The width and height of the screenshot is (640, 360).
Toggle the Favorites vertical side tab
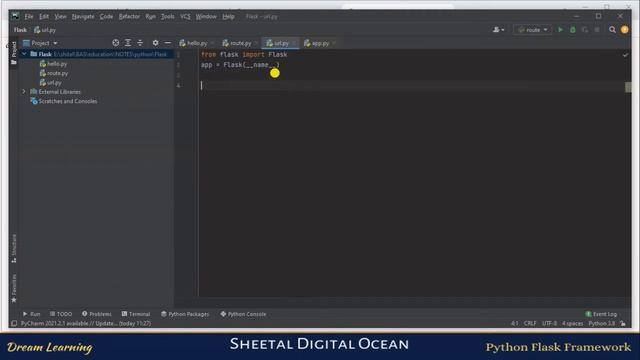point(14,288)
